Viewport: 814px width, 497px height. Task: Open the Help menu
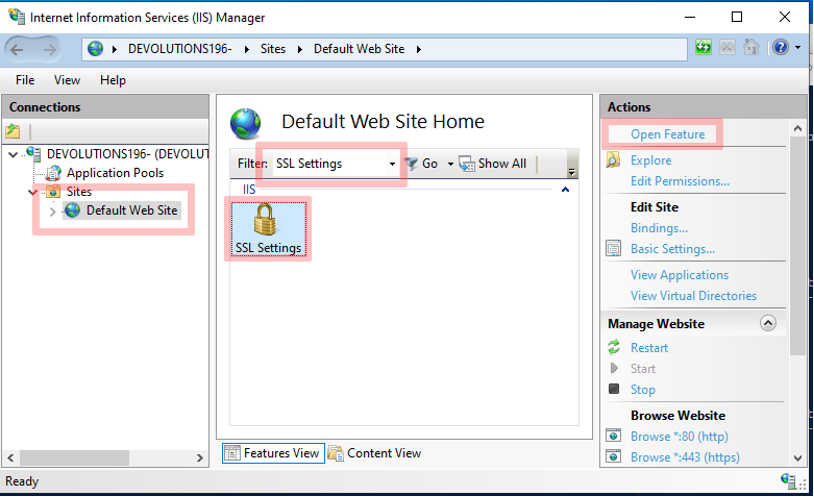(113, 80)
